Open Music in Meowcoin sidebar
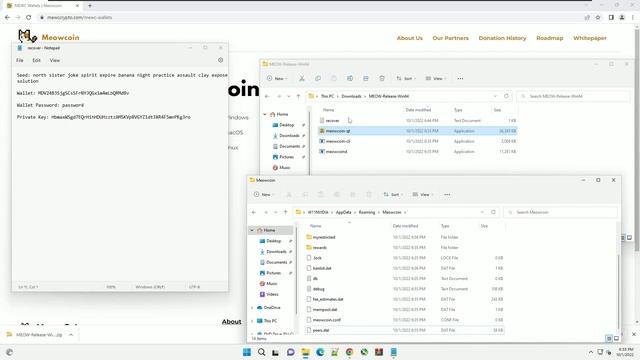 tap(269, 284)
